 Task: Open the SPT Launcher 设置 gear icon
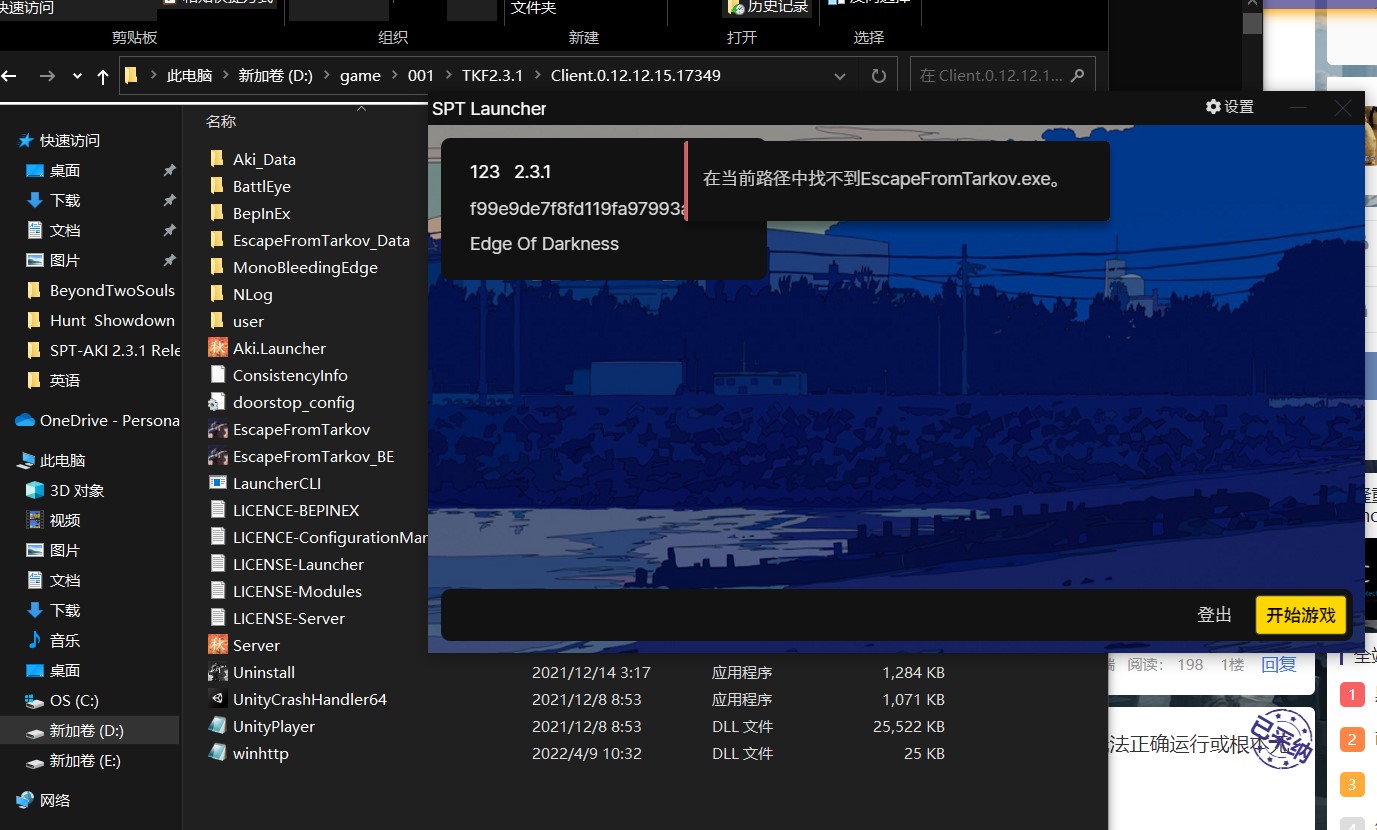1213,107
